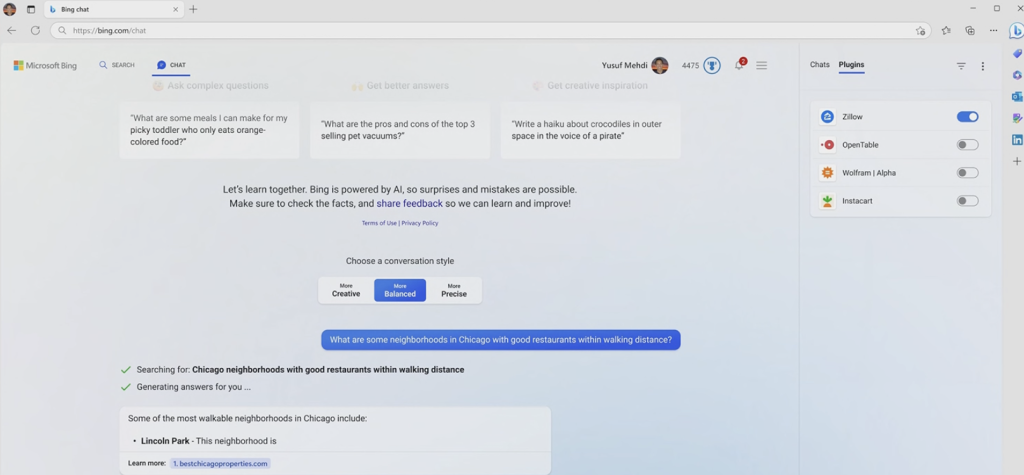The height and width of the screenshot is (475, 1024).
Task: Click the Wolfram | Alpha plugin name
Action: 869,173
